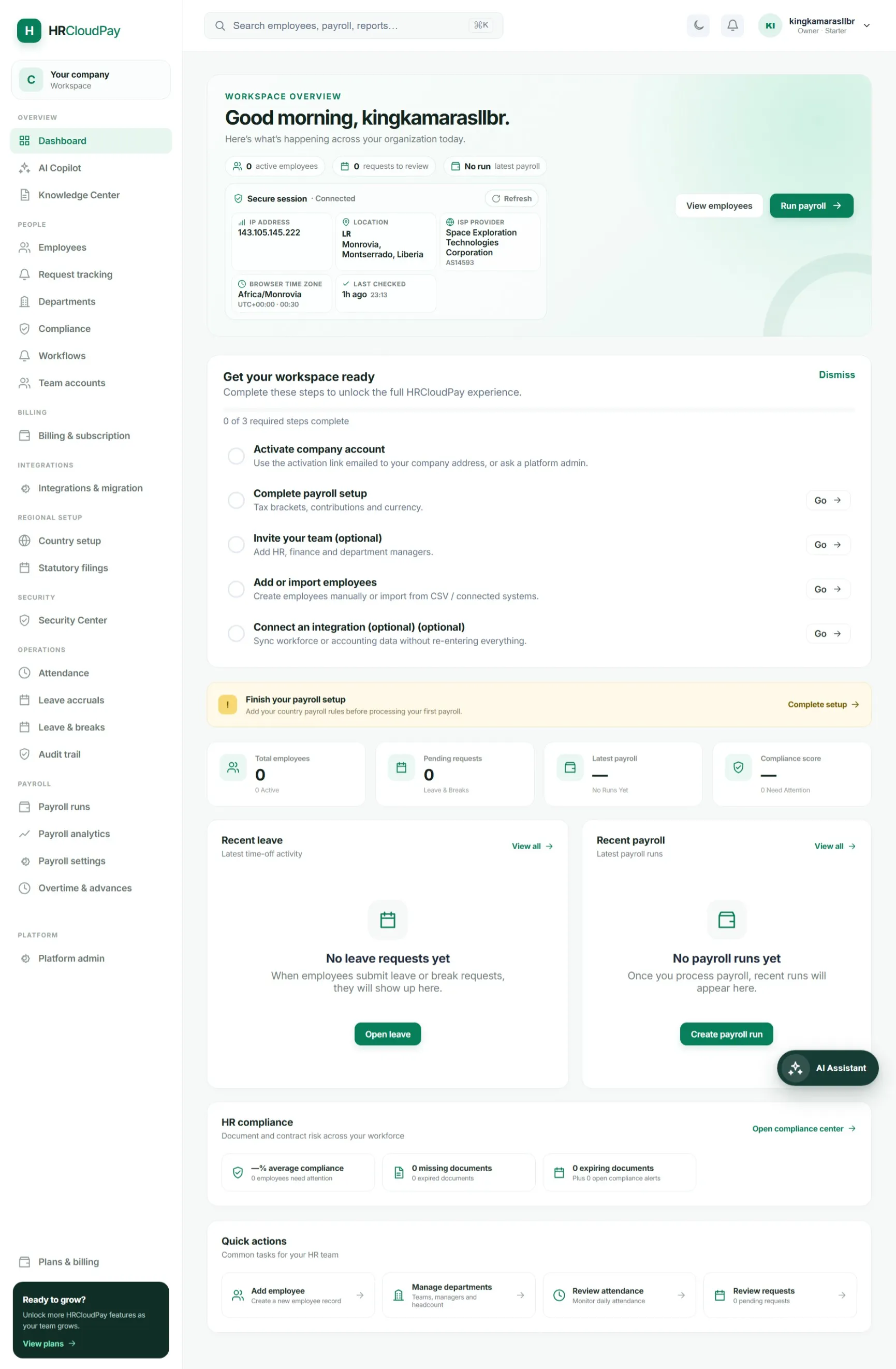Viewport: 896px width, 1369px height.
Task: Focus the search employees, payroll, reports field
Action: click(x=353, y=26)
